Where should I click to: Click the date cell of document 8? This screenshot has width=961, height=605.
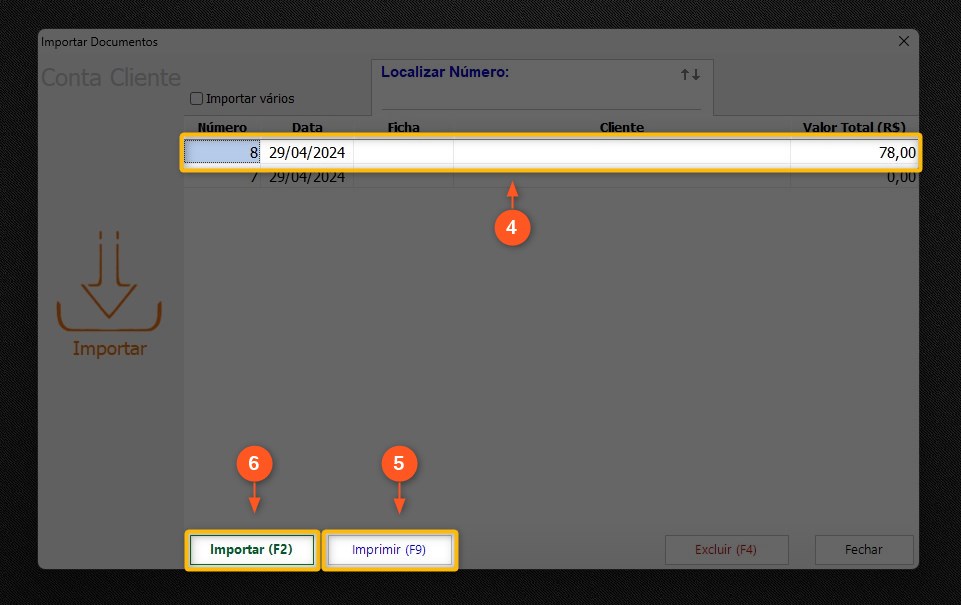pyautogui.click(x=307, y=153)
